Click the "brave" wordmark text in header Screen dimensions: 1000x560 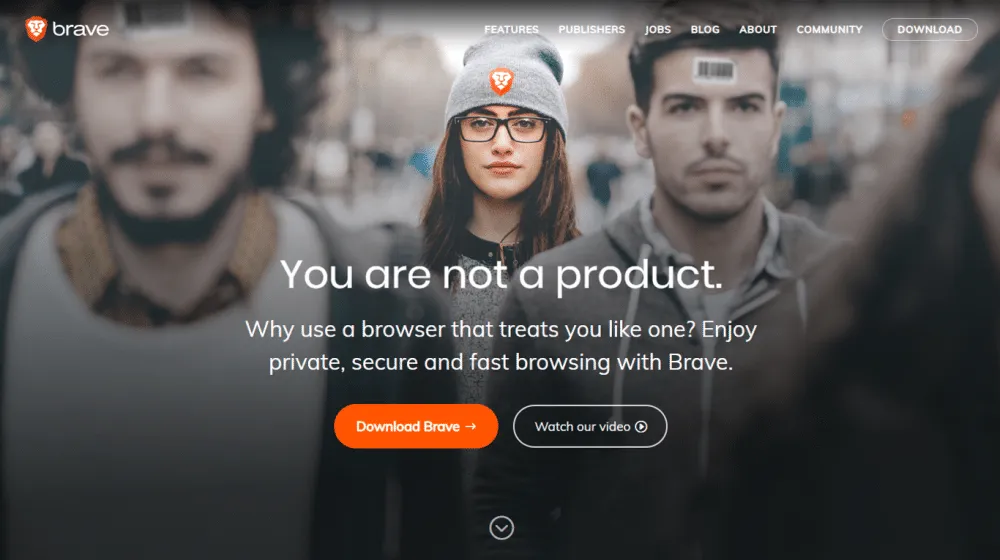coord(80,29)
